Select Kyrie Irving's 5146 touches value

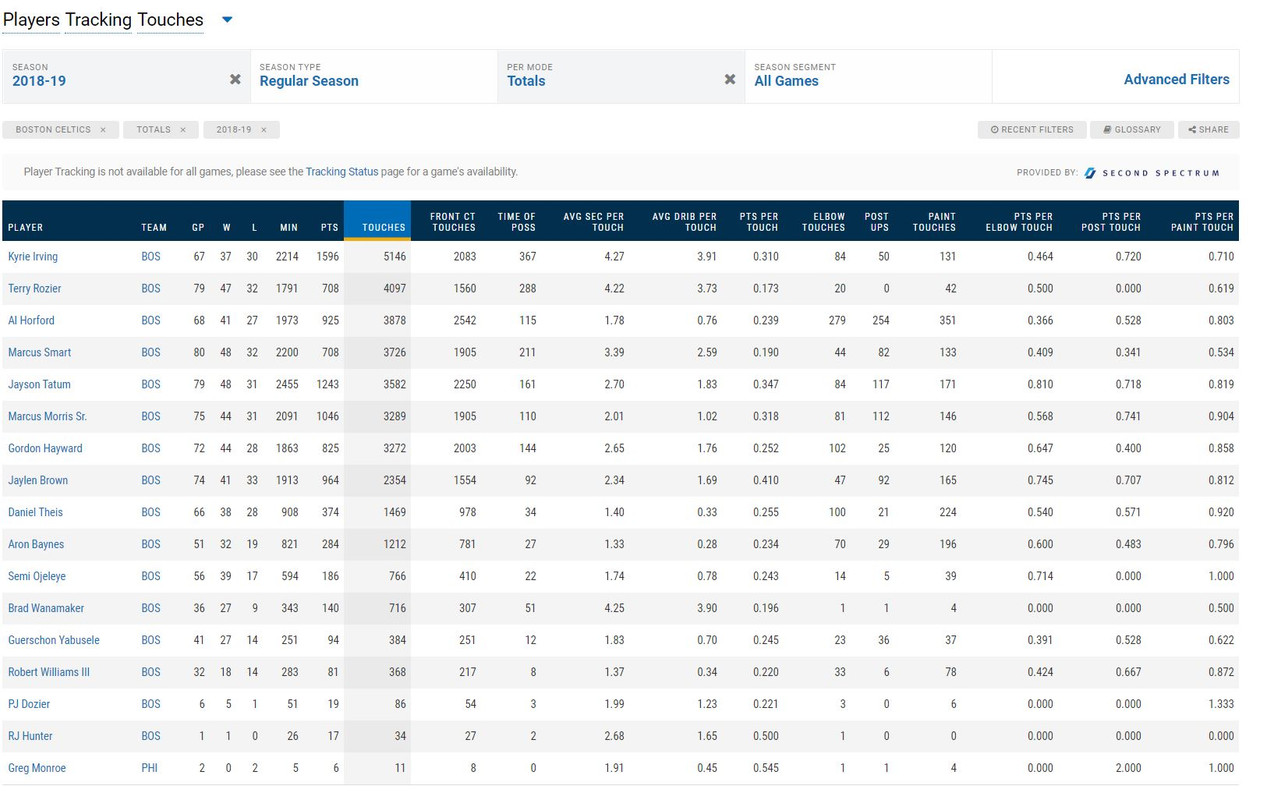(x=394, y=257)
